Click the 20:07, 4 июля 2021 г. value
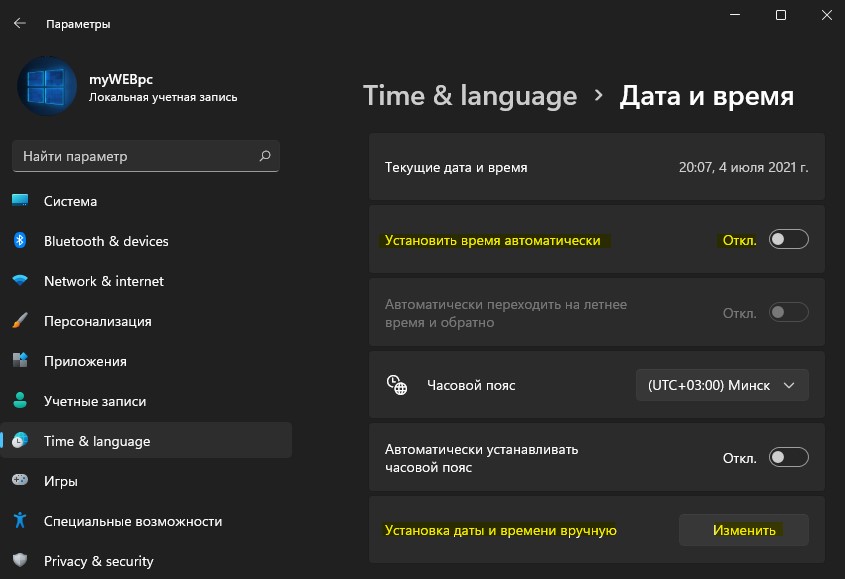This screenshot has height=579, width=845. (743, 167)
